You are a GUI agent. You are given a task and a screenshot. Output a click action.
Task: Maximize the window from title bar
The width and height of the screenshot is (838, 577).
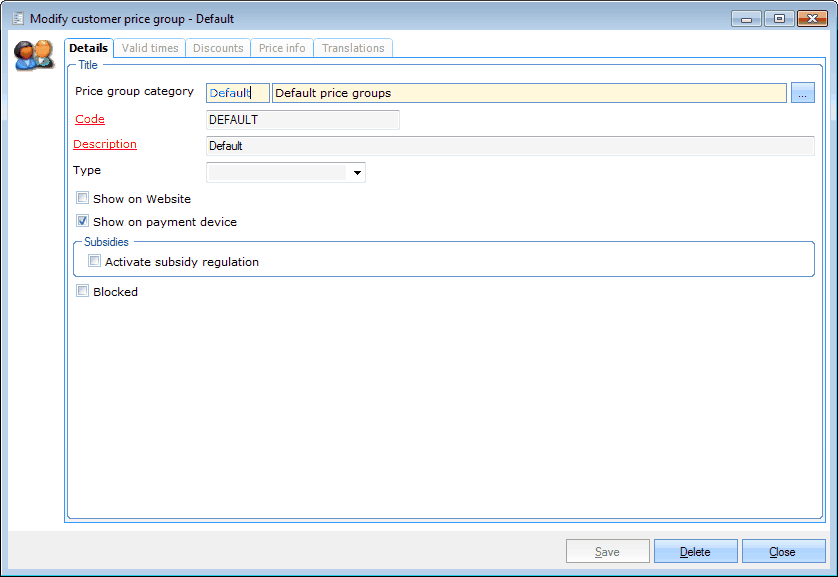[779, 18]
